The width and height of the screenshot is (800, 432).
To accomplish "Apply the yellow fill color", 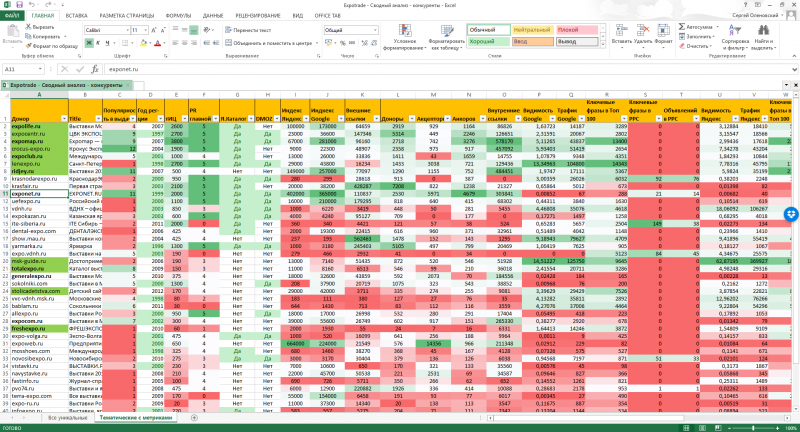I will point(143,43).
